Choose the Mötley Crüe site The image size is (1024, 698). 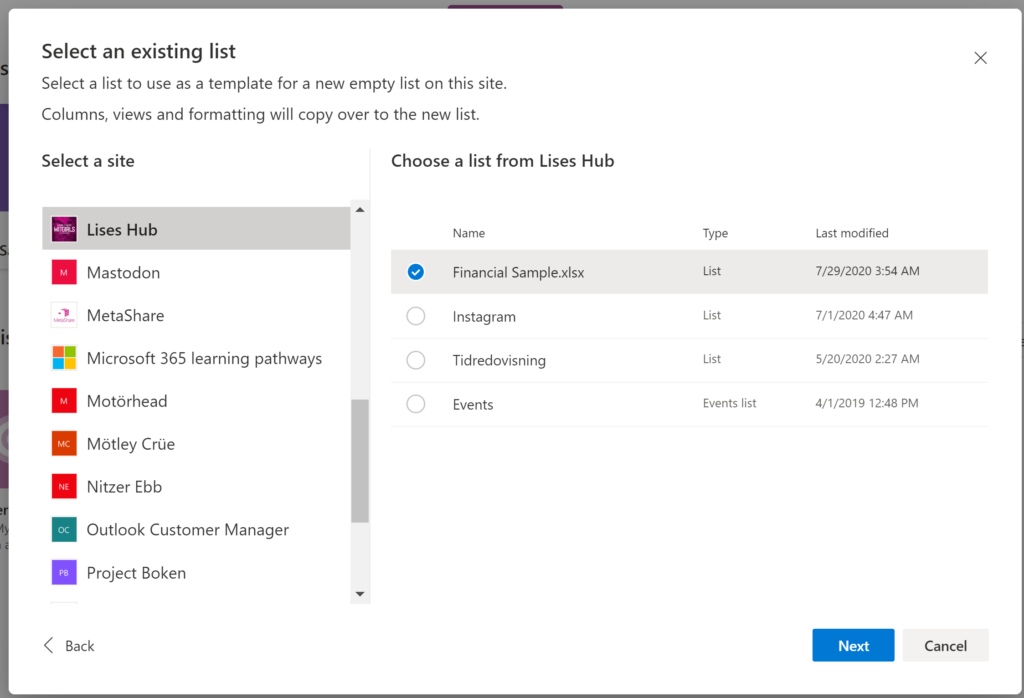[196, 444]
